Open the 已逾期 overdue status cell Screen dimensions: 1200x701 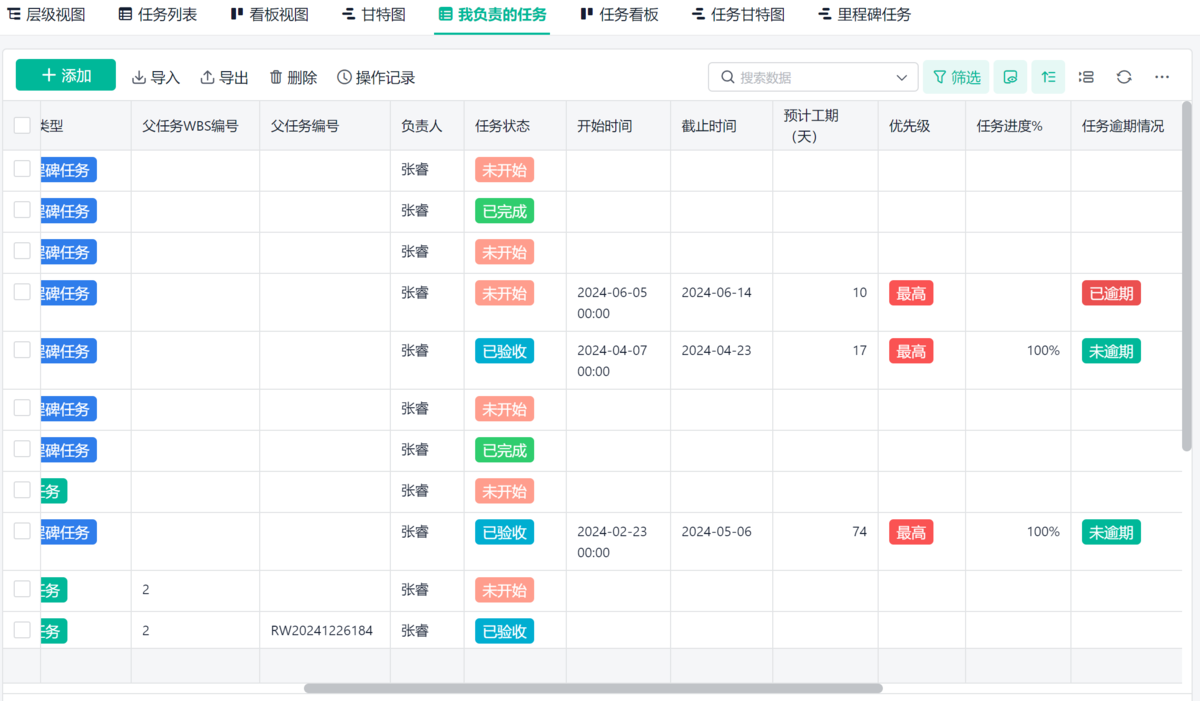(x=1111, y=293)
